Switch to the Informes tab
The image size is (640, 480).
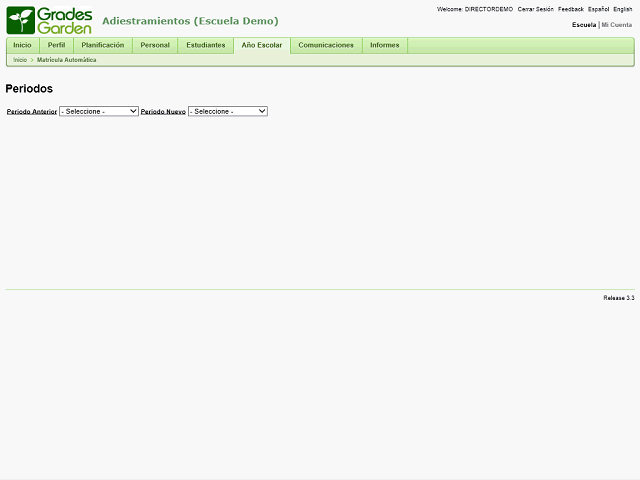[384, 45]
